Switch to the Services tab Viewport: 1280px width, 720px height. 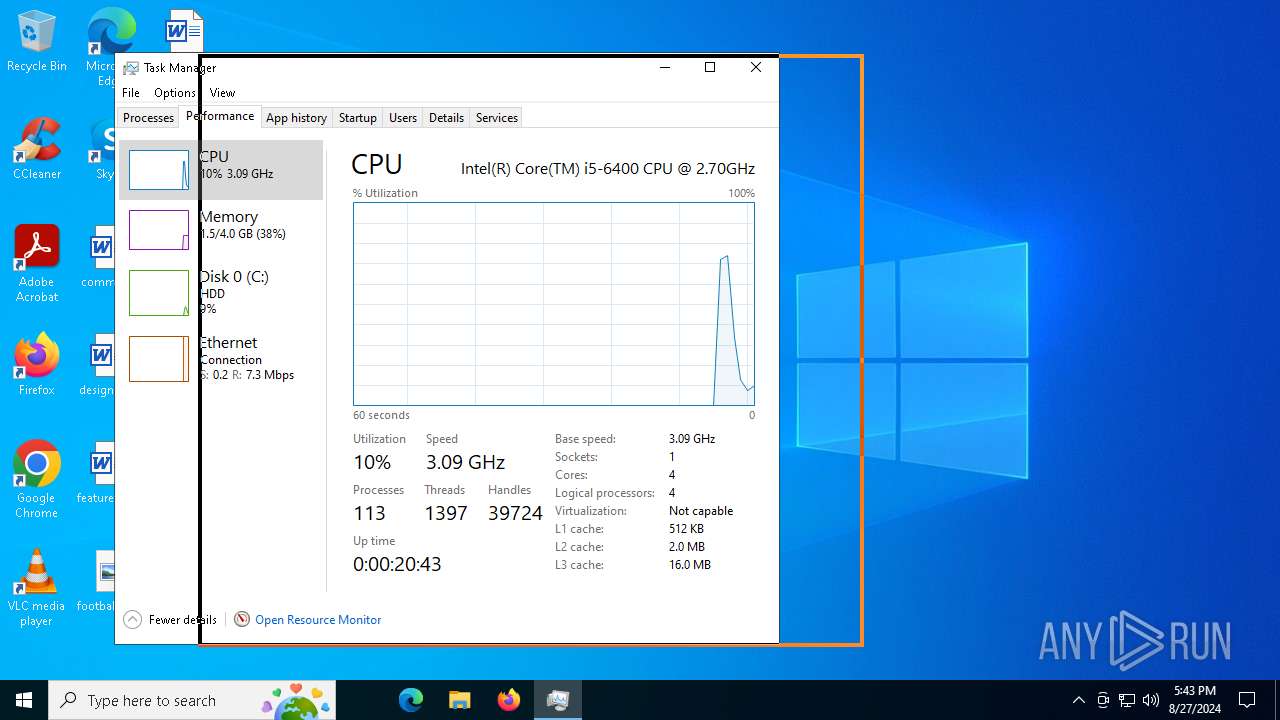click(x=497, y=118)
